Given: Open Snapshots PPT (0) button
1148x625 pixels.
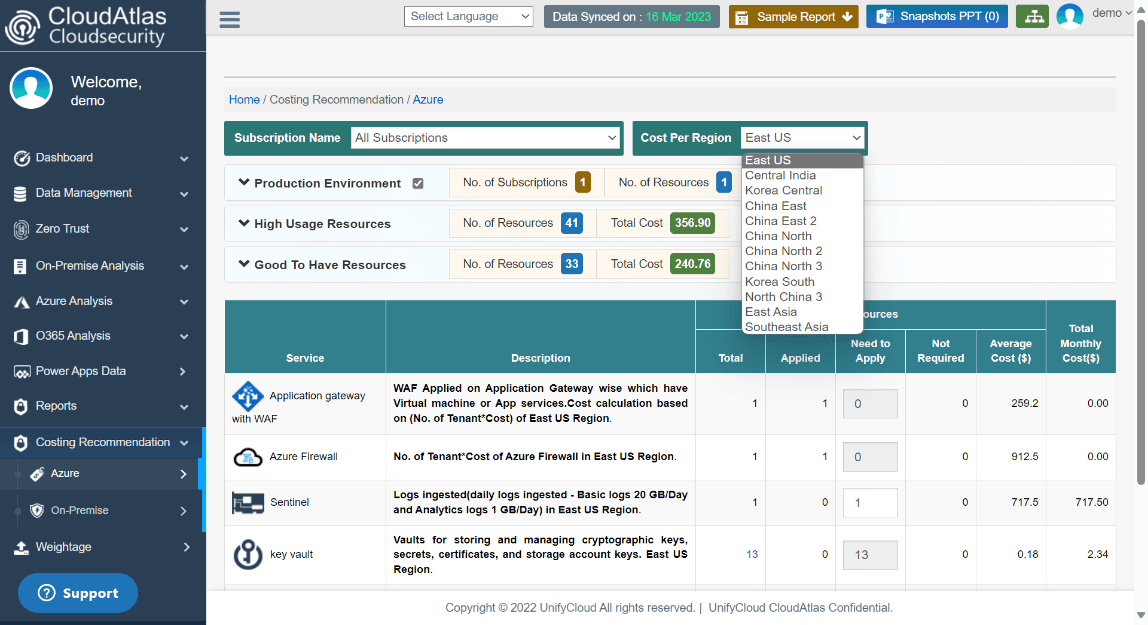Looking at the screenshot, I should 937,17.
